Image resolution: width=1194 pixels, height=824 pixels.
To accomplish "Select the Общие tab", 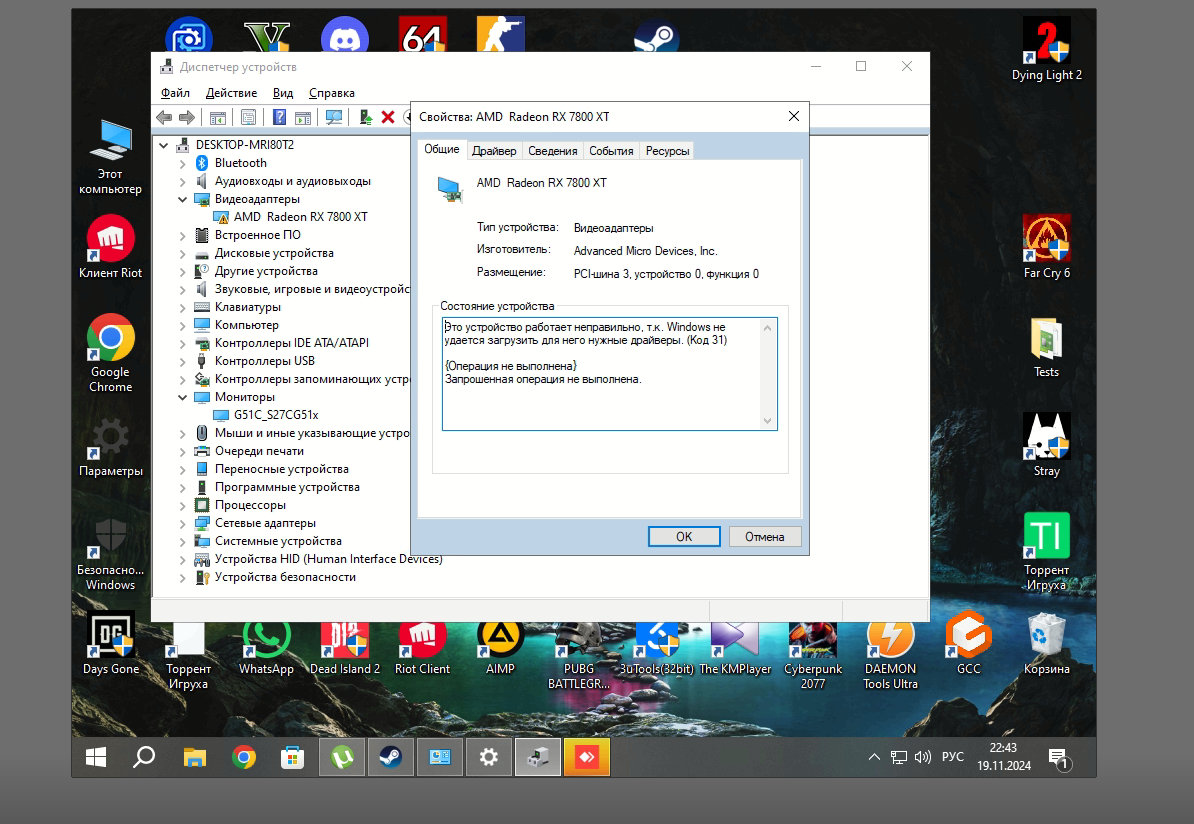I will pos(442,149).
